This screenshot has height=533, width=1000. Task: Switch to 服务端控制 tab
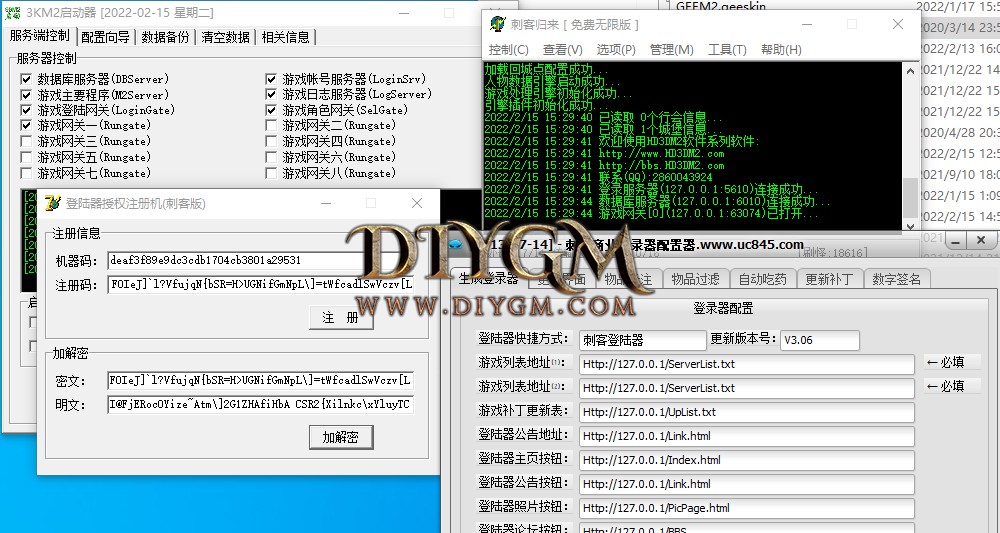tap(40, 36)
